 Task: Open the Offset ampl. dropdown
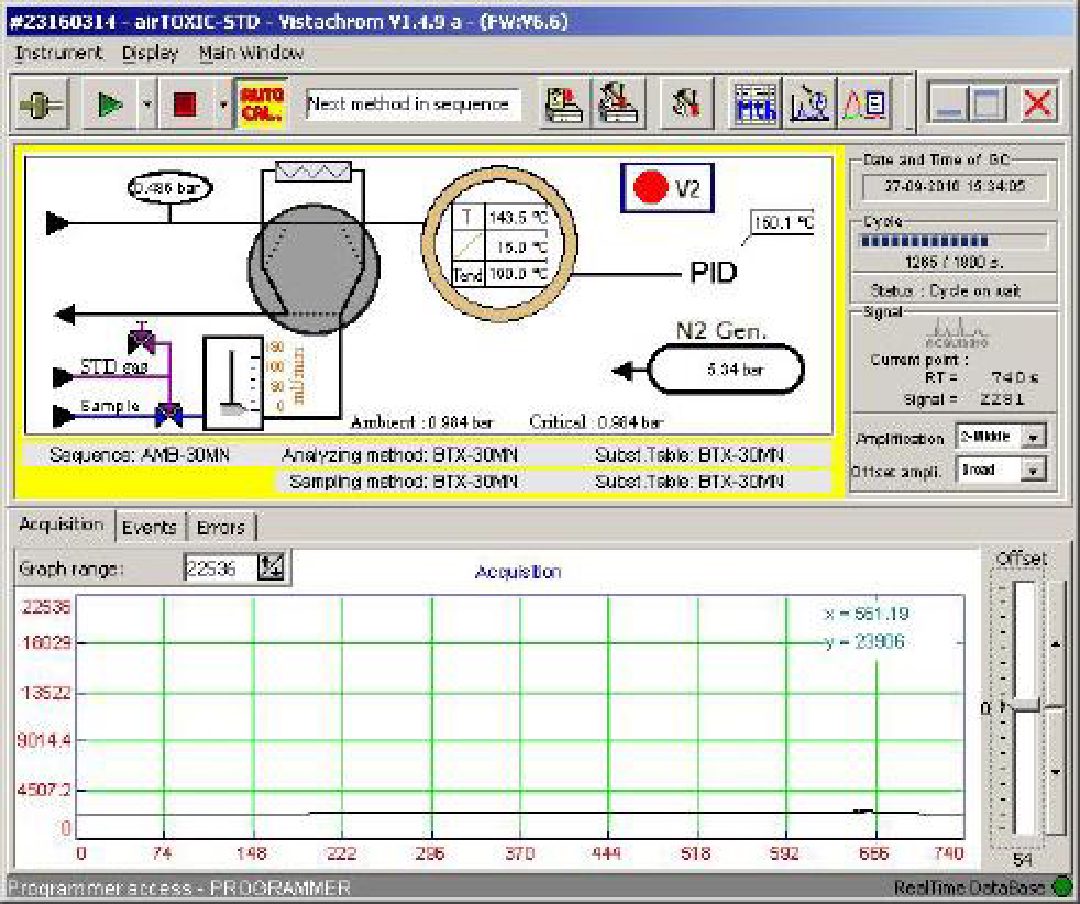click(x=1034, y=469)
